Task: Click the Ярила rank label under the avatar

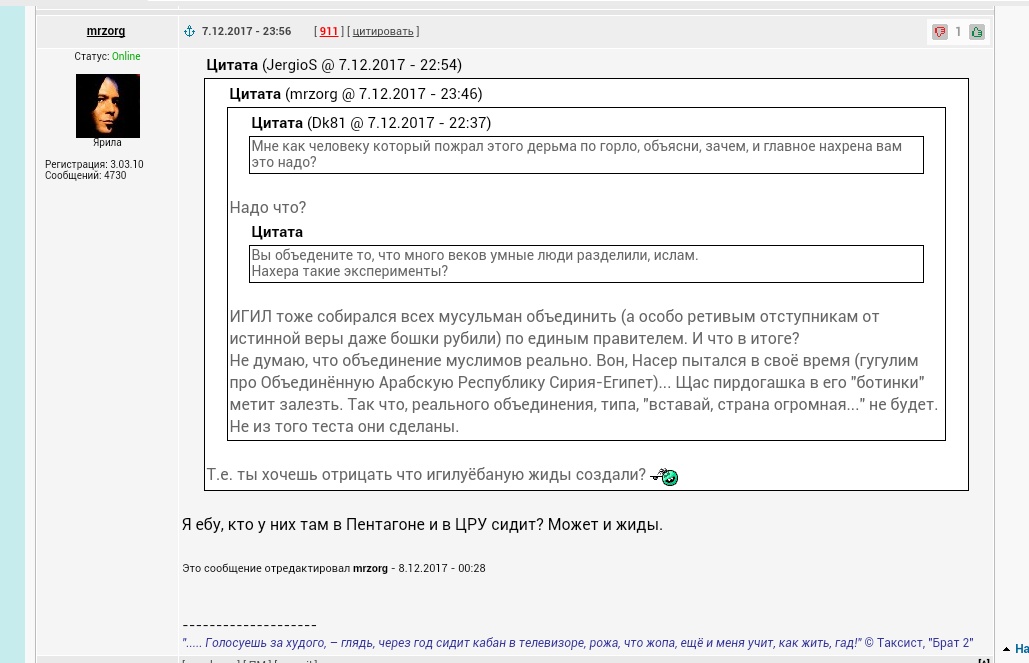Action: (x=107, y=142)
